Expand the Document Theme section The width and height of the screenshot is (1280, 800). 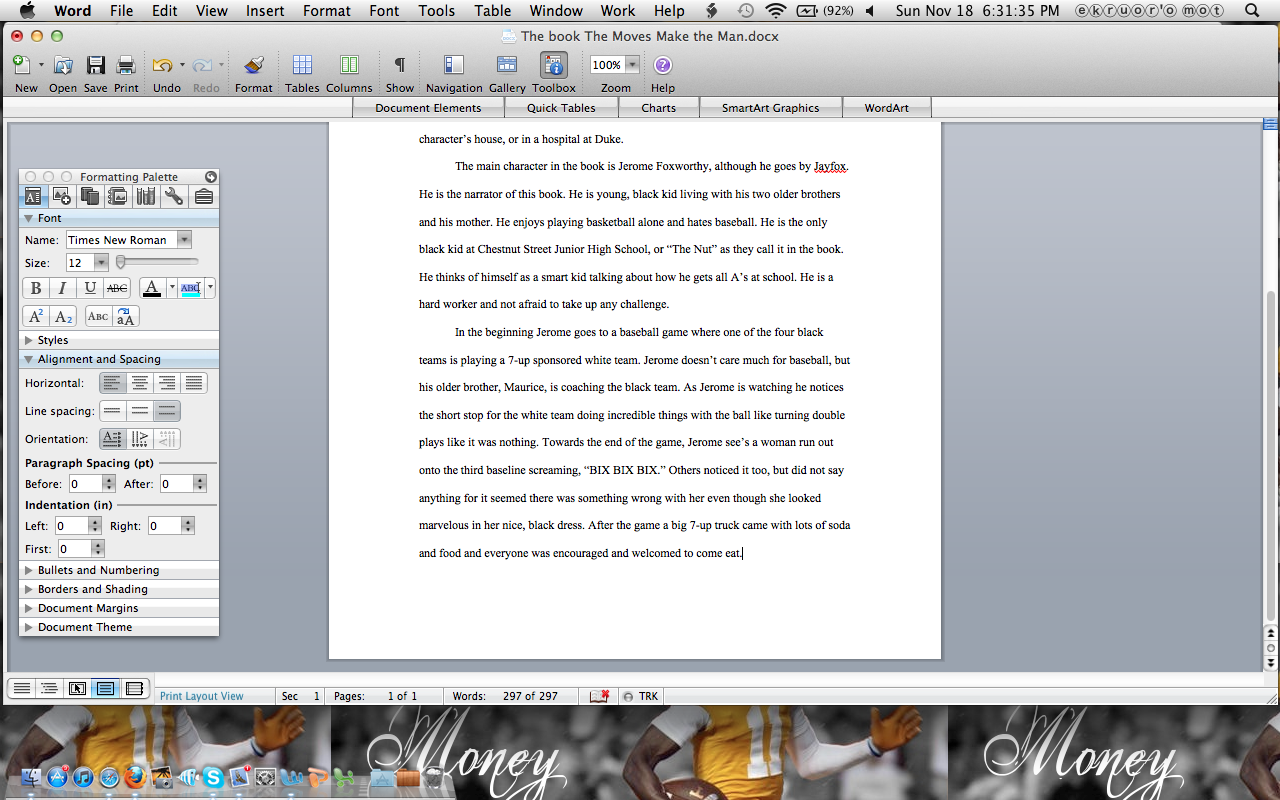click(119, 627)
